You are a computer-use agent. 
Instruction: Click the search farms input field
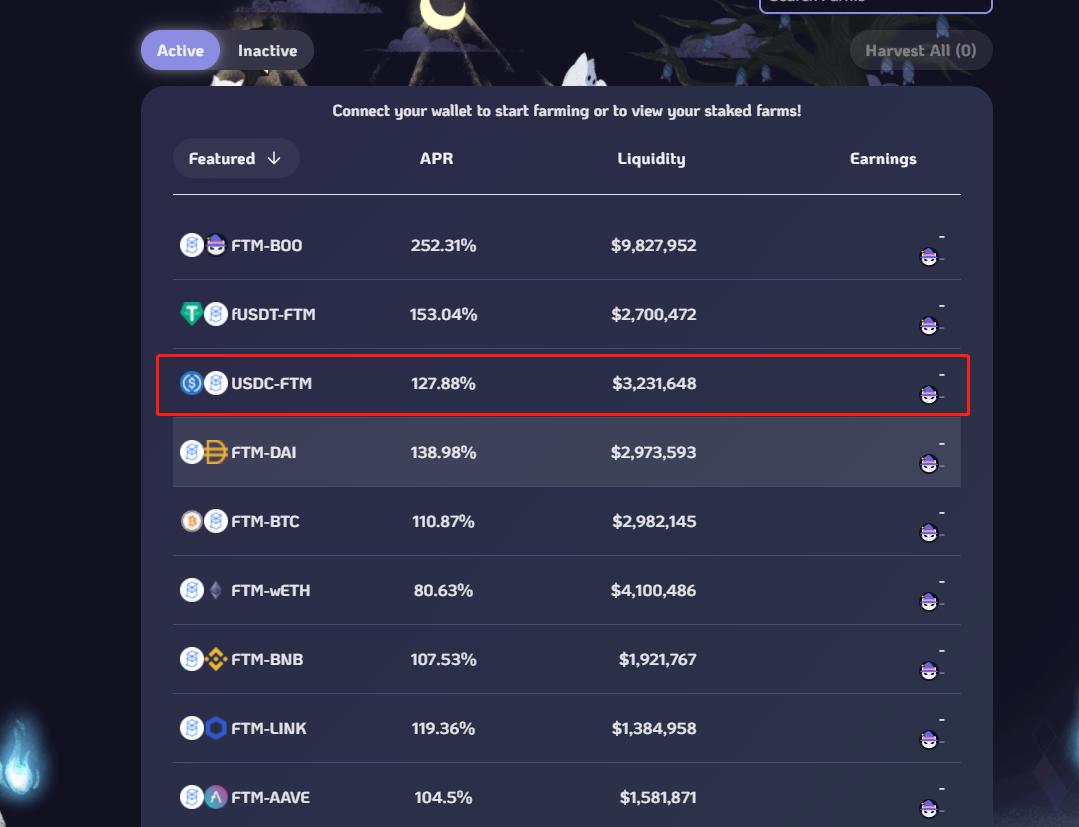click(875, 3)
